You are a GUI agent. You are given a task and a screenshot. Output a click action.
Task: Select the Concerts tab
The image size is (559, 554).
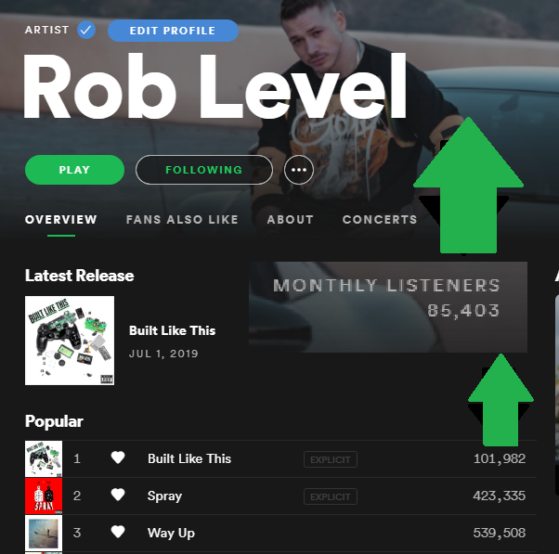pyautogui.click(x=380, y=220)
